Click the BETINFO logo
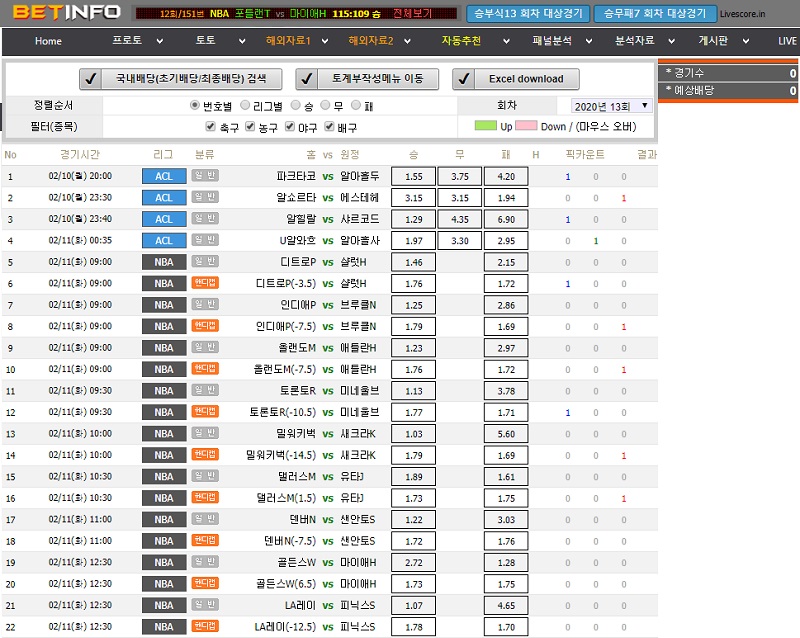The width and height of the screenshot is (800, 638). click(65, 12)
